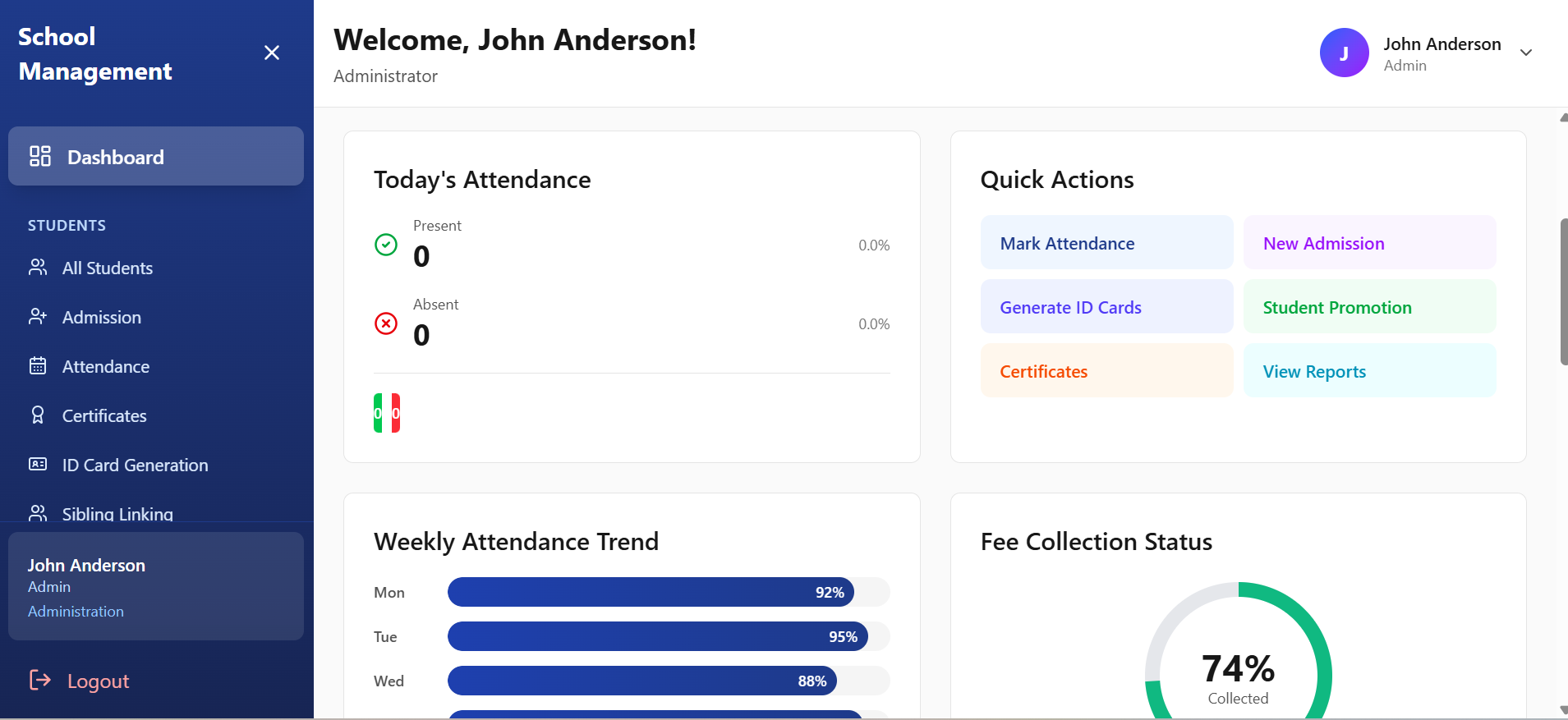Click the ID Card Generation icon
This screenshot has height=720, width=1568.
tap(38, 465)
